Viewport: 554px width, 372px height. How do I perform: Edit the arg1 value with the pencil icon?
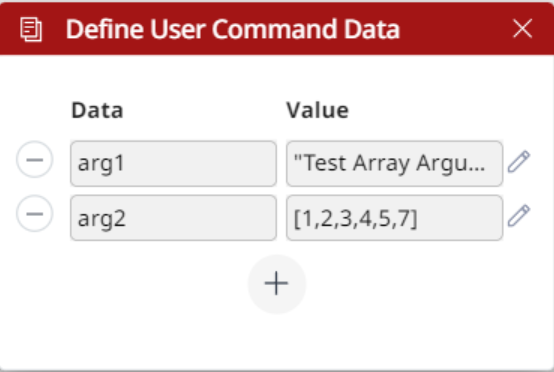[519, 161]
